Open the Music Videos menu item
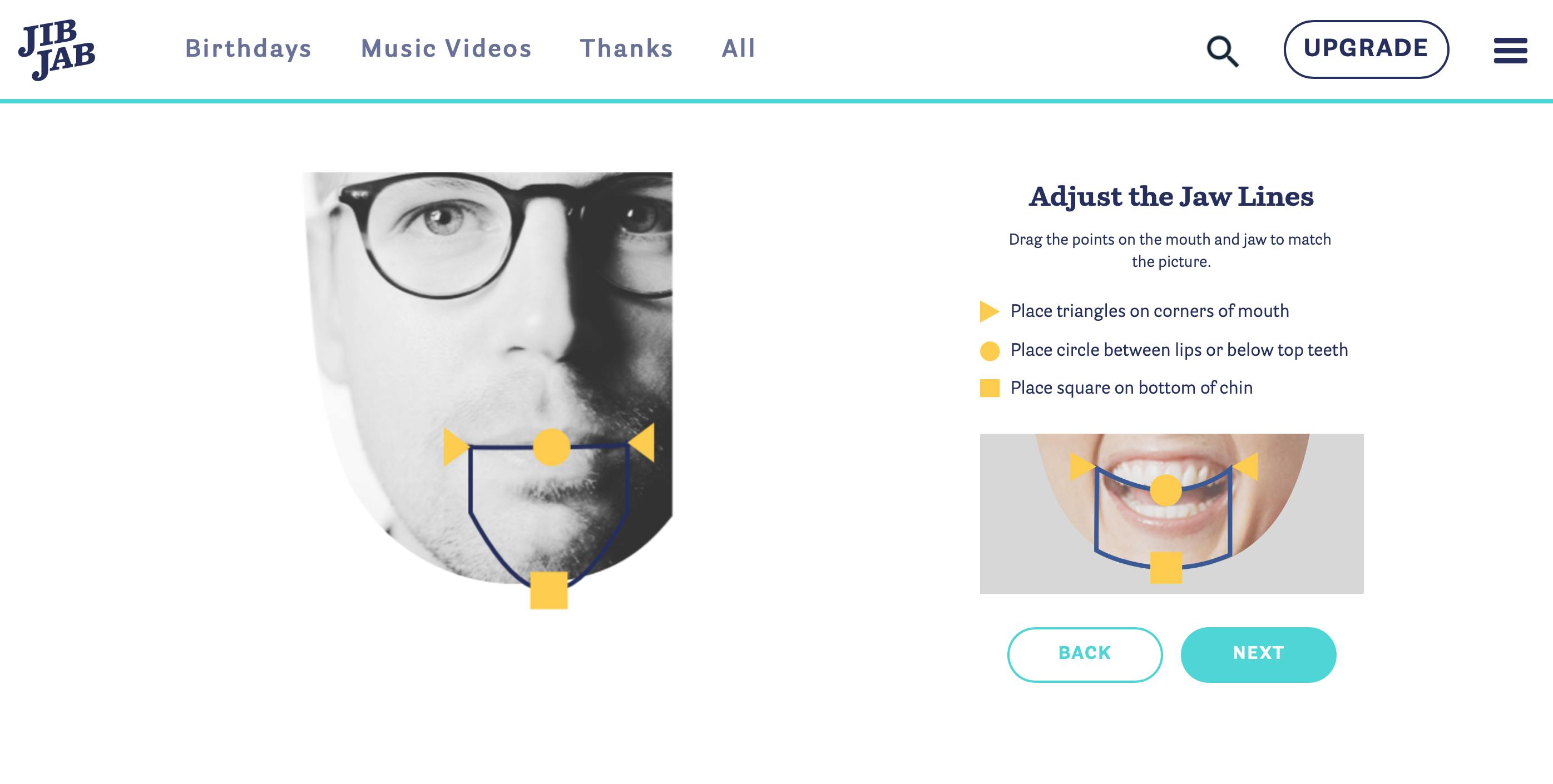 coord(446,49)
